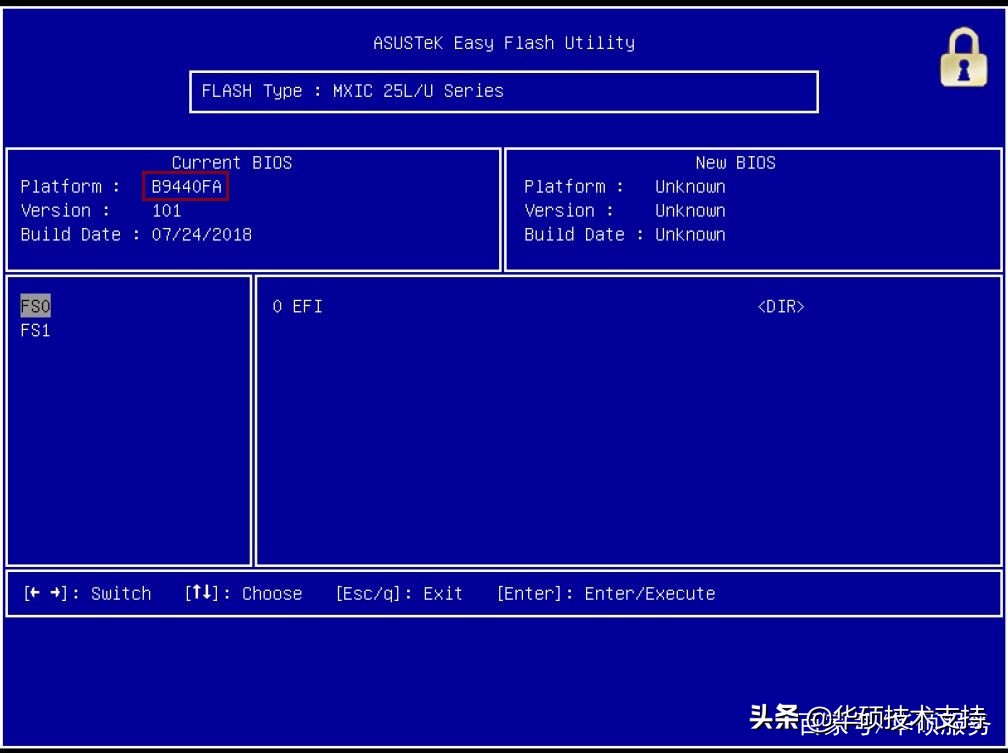Viewport: 1008px width, 753px height.
Task: Click the up-down arrows Choose hint
Action: point(243,593)
